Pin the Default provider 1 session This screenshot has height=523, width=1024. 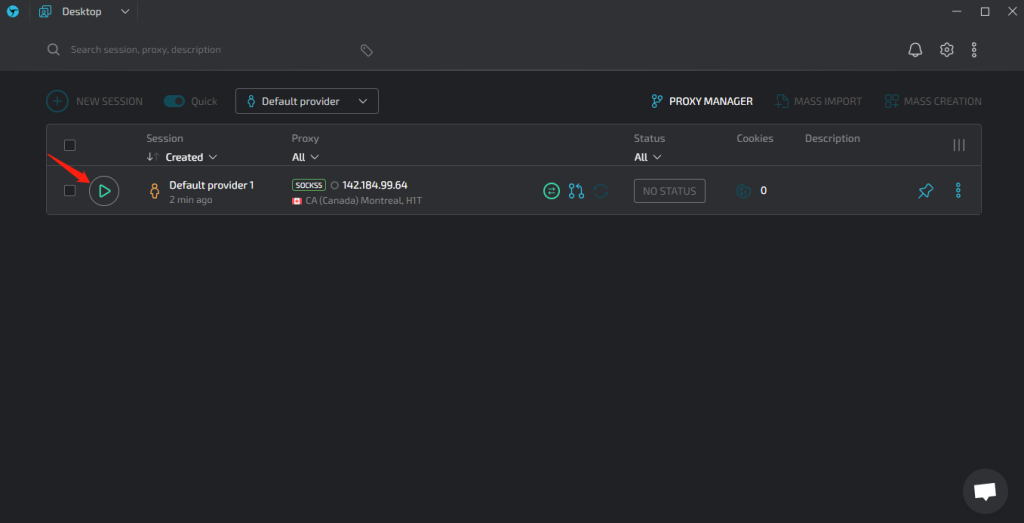click(x=925, y=190)
